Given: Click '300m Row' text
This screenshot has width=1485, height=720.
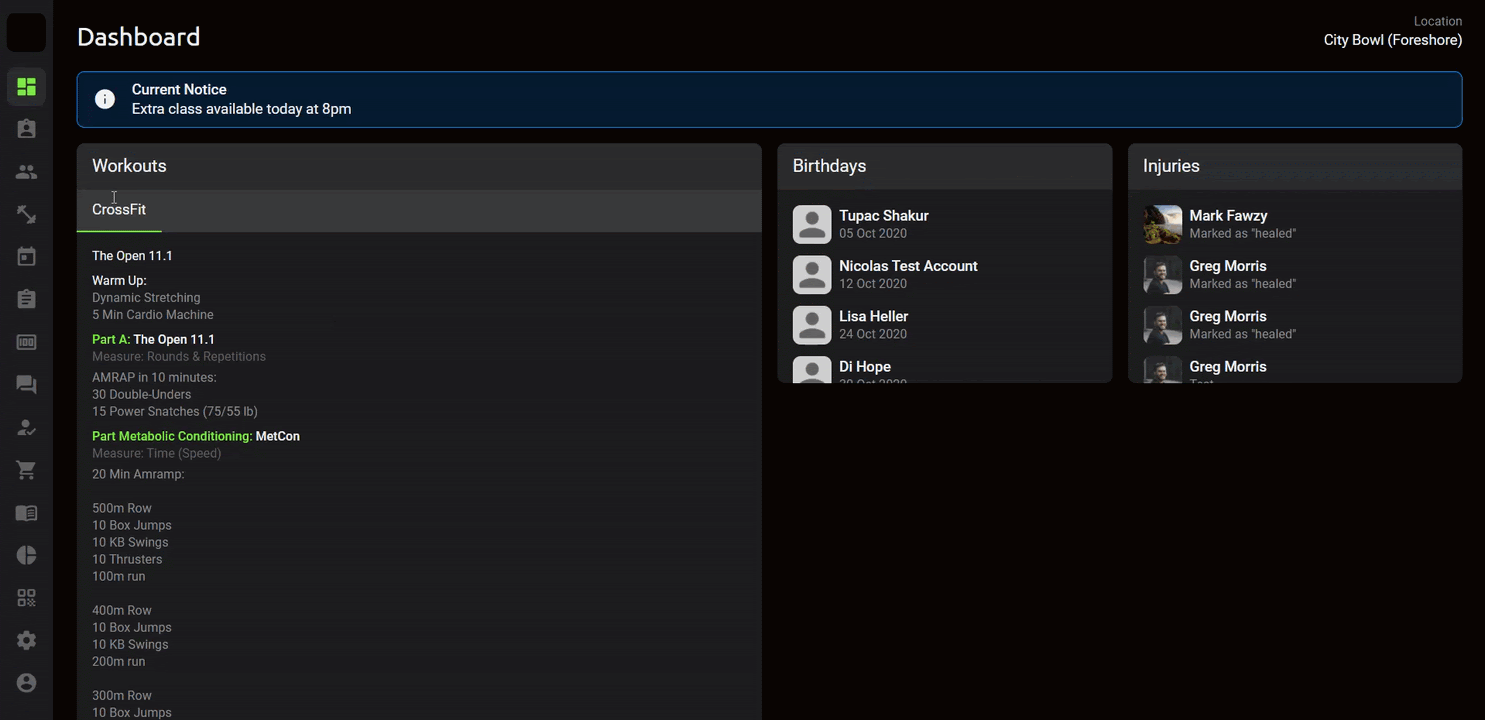Looking at the screenshot, I should (x=122, y=696).
